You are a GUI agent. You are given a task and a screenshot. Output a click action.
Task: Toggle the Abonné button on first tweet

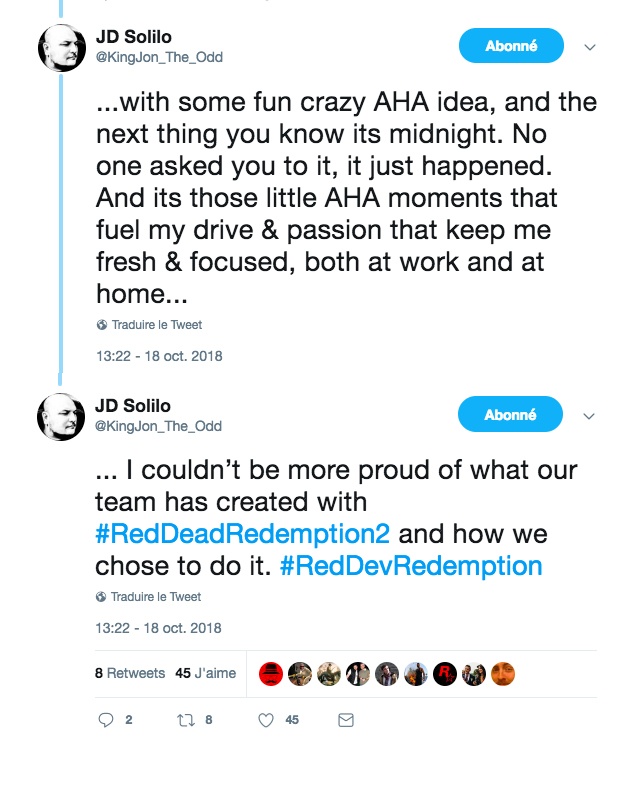tap(510, 46)
